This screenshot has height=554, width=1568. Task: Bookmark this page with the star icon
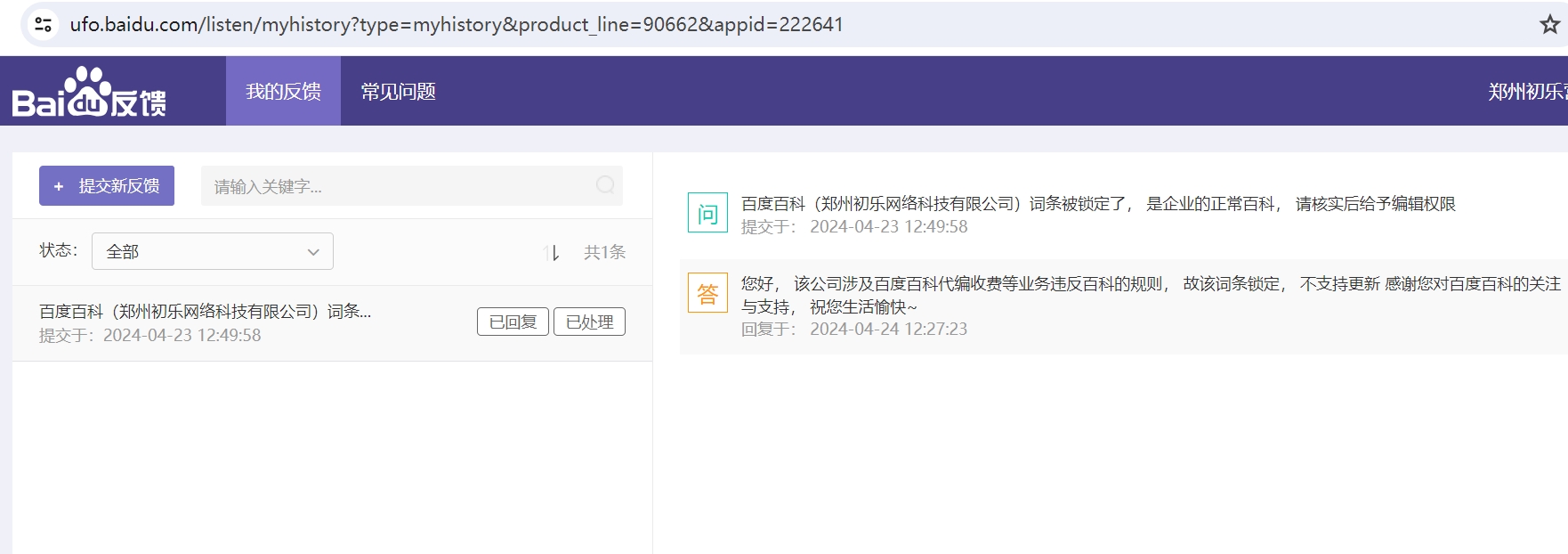[x=1549, y=24]
